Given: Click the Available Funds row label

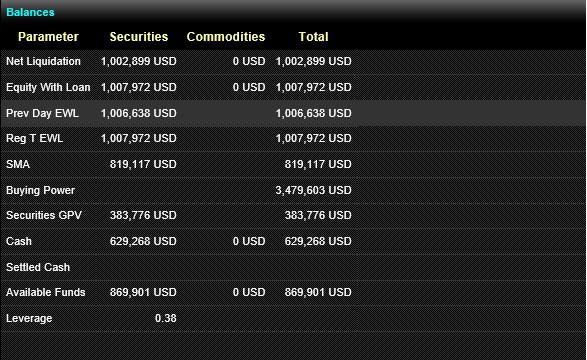Looking at the screenshot, I should (46, 292).
